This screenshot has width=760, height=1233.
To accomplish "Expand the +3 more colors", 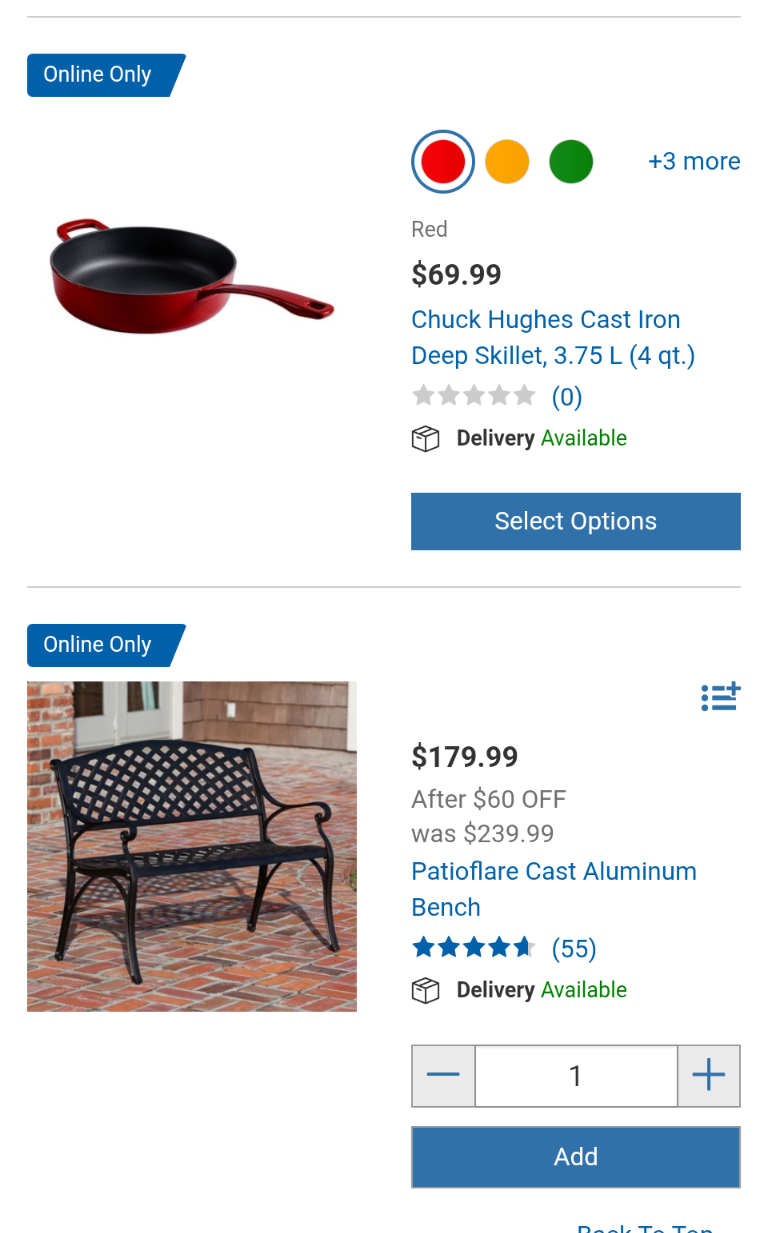I will [x=694, y=161].
